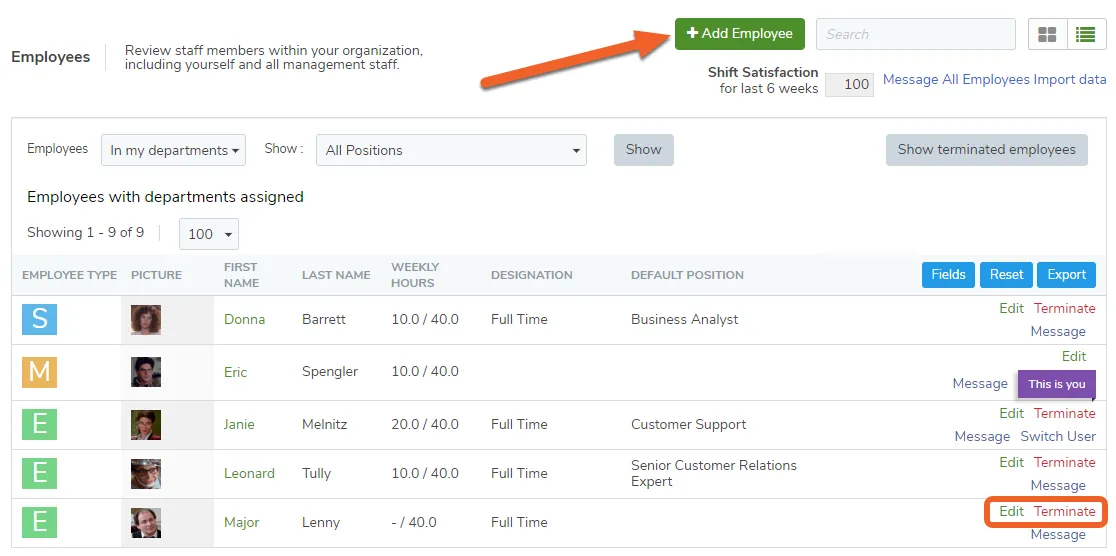This screenshot has height=556, width=1116.
Task: Switch to grid view icon
Action: pos(1047,34)
